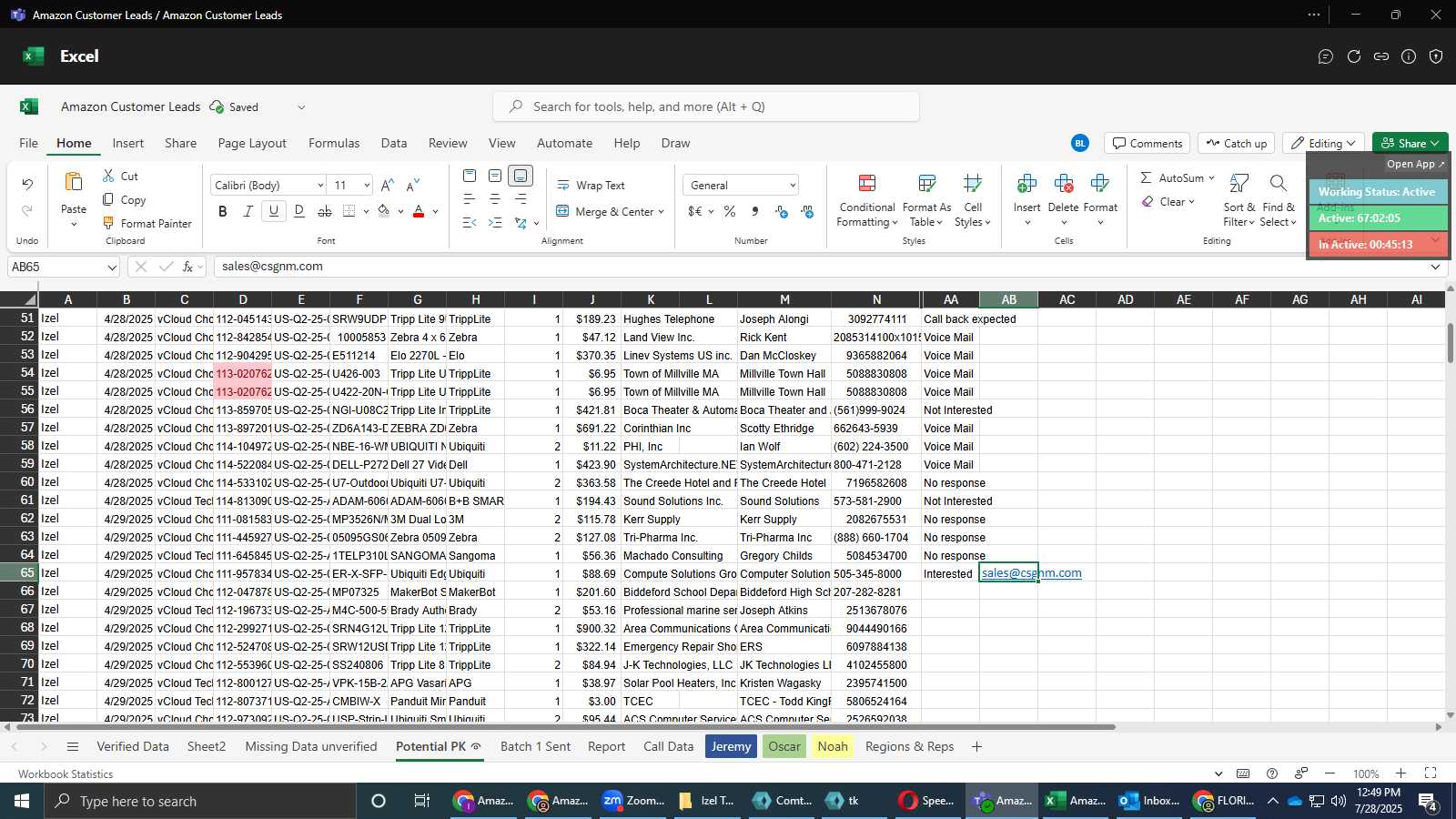1456x819 pixels.
Task: Apply strikethrough formatting
Action: [325, 211]
